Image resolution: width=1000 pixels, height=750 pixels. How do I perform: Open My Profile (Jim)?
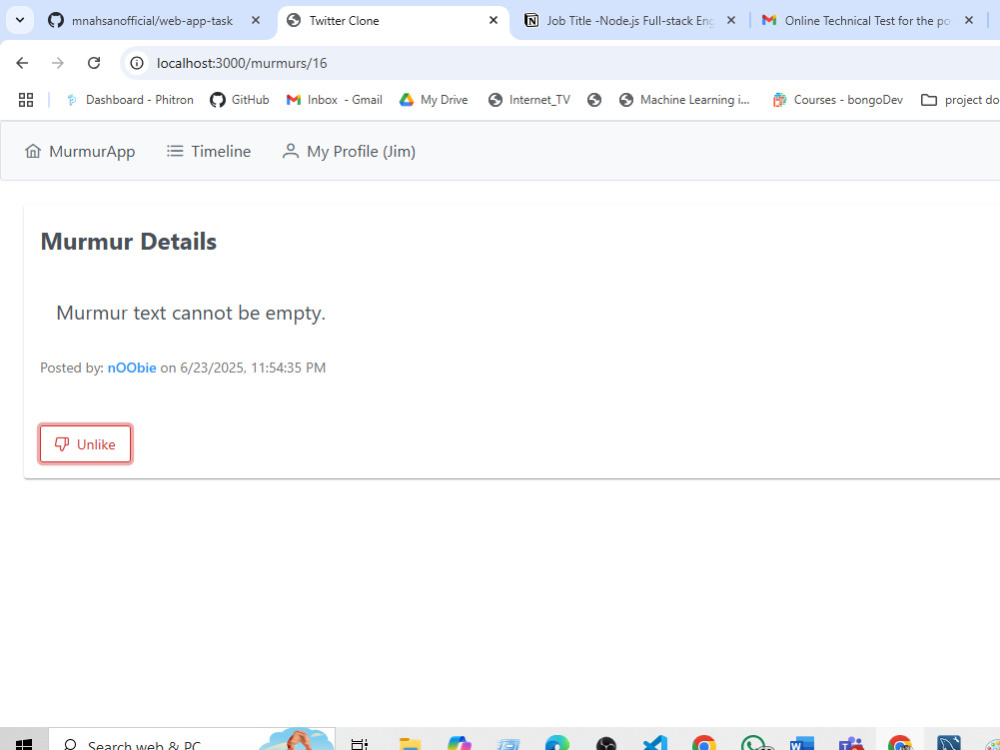coord(348,151)
